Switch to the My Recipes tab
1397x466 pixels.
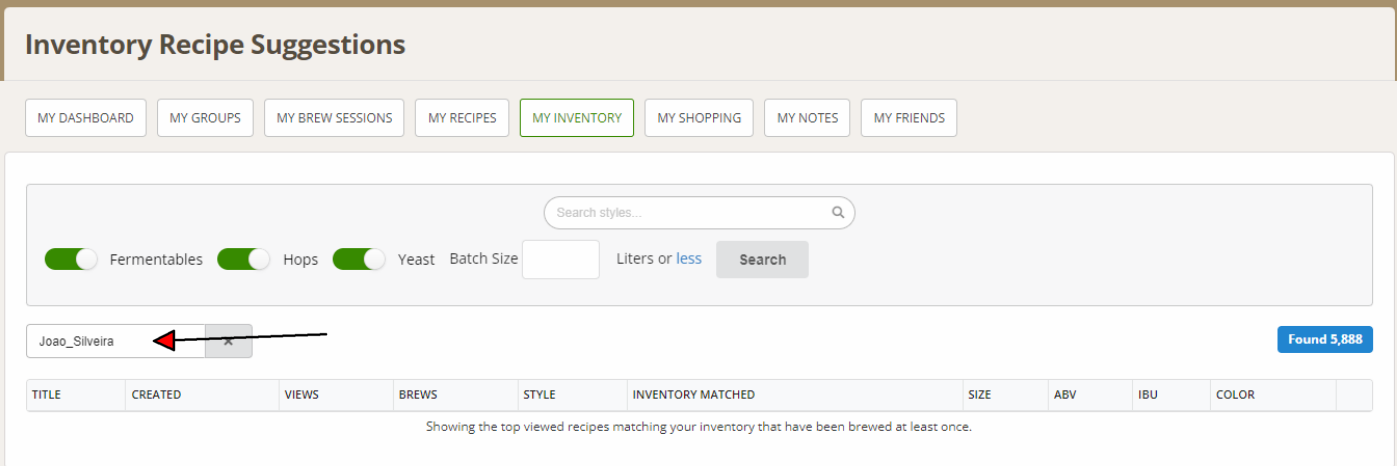[462, 118]
